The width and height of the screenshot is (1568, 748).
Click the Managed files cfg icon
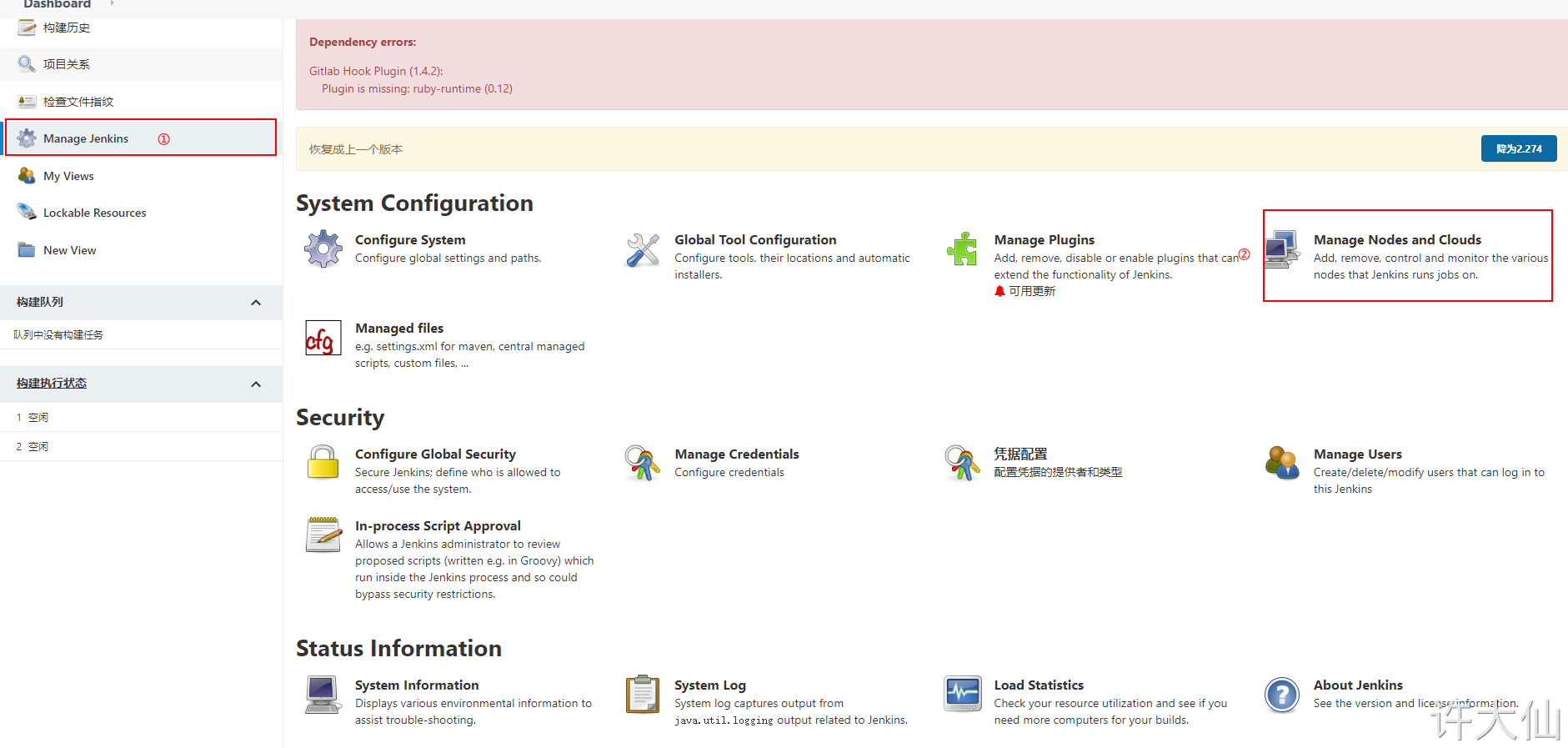[323, 338]
